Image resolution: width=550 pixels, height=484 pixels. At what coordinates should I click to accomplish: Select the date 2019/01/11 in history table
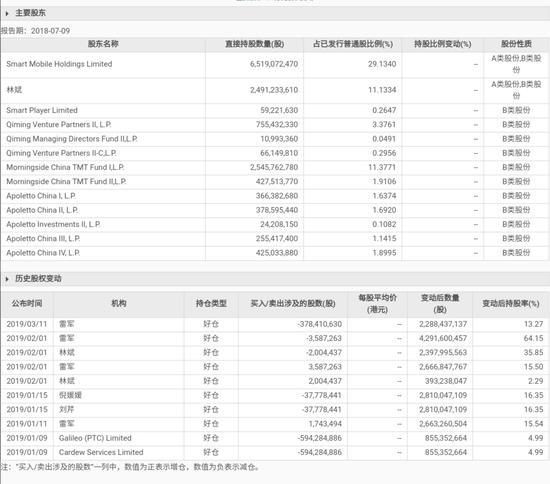[27, 424]
